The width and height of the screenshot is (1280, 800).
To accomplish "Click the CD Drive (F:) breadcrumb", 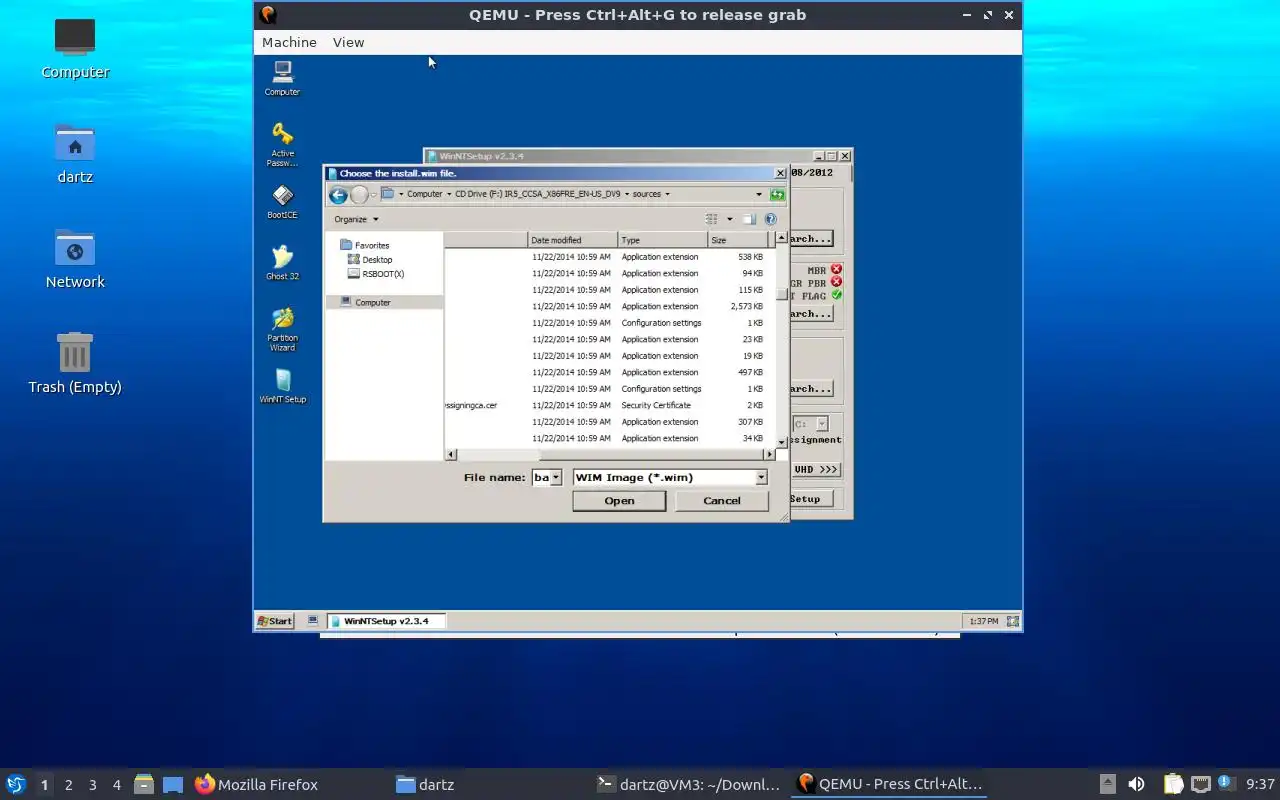I will click(x=538, y=194).
